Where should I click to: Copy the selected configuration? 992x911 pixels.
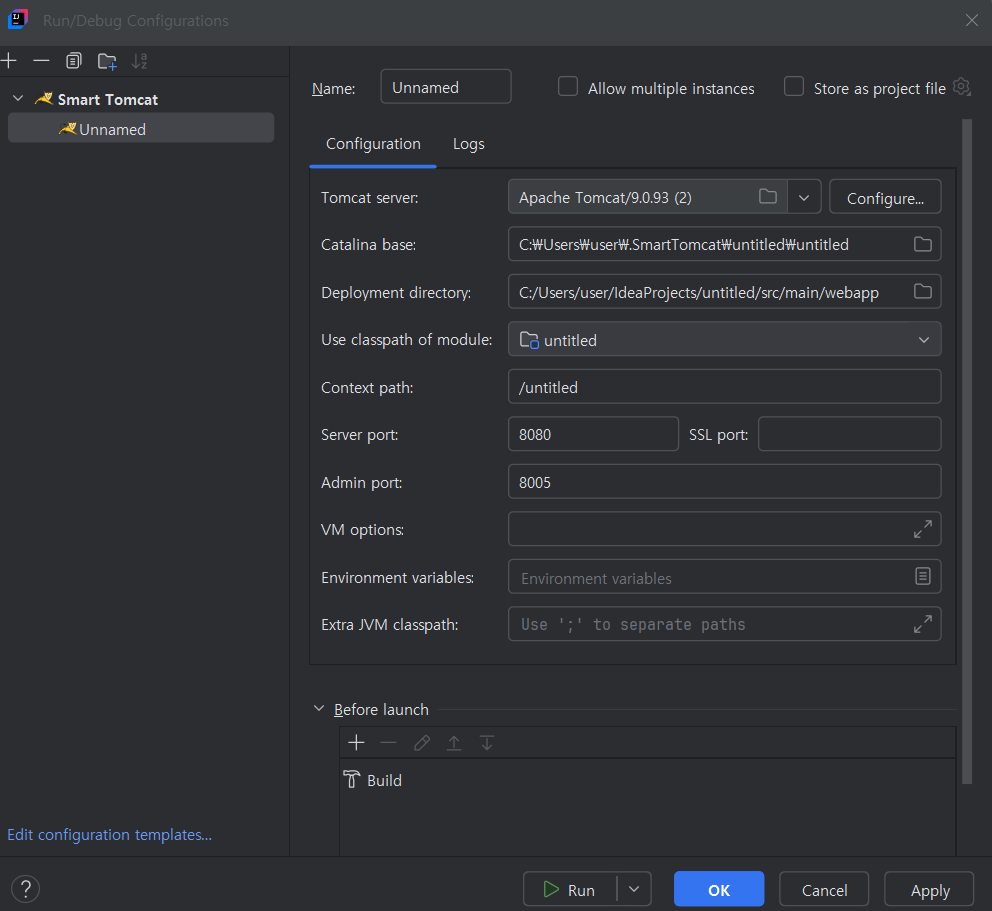(74, 61)
